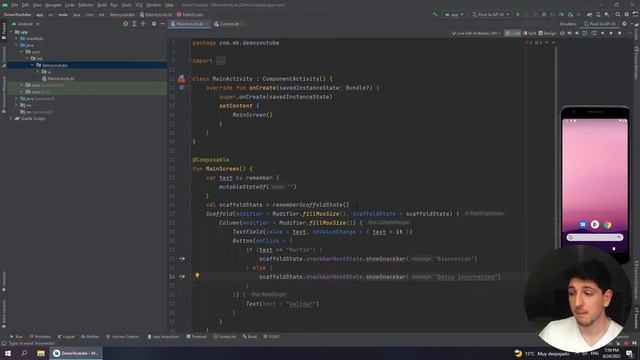The height and width of the screenshot is (360, 640).
Task: Click the Project vertical side tab
Action: [4, 31]
